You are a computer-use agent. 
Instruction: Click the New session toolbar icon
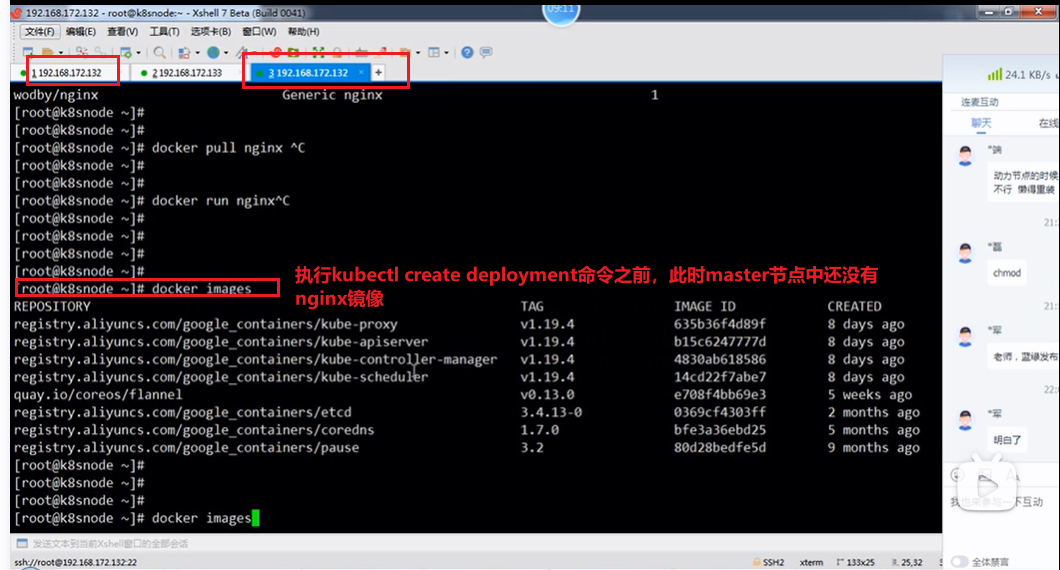(x=28, y=52)
